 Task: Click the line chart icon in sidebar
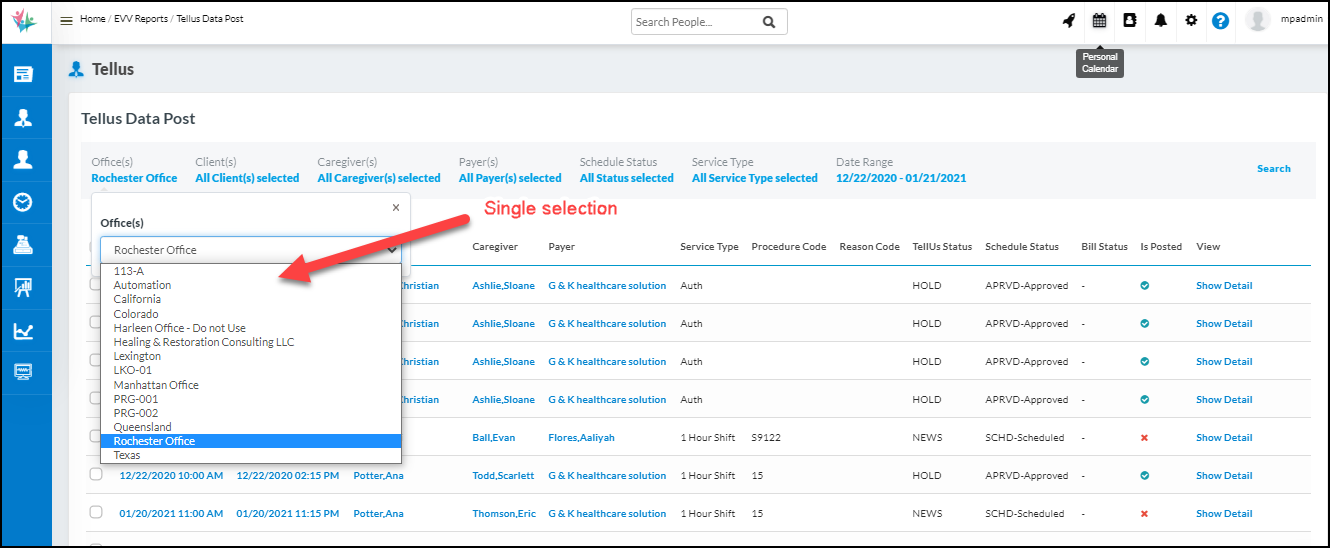[22, 331]
